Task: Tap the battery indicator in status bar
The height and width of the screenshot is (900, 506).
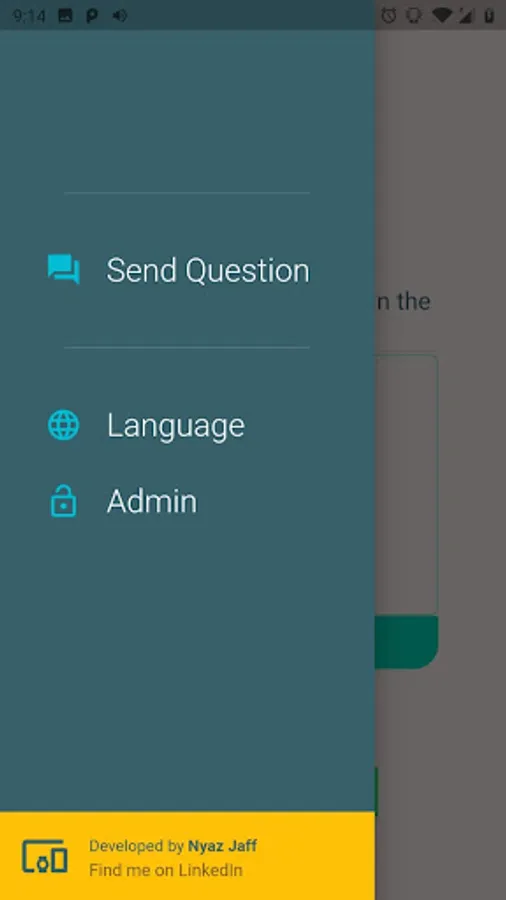Action: click(x=489, y=15)
